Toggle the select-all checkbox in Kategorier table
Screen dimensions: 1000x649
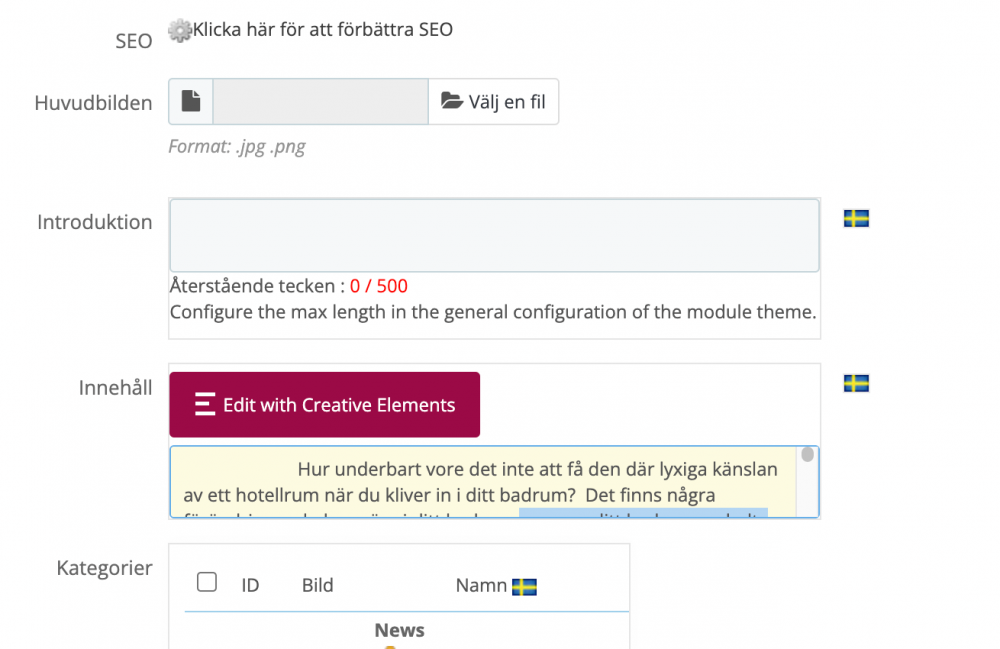(206, 580)
